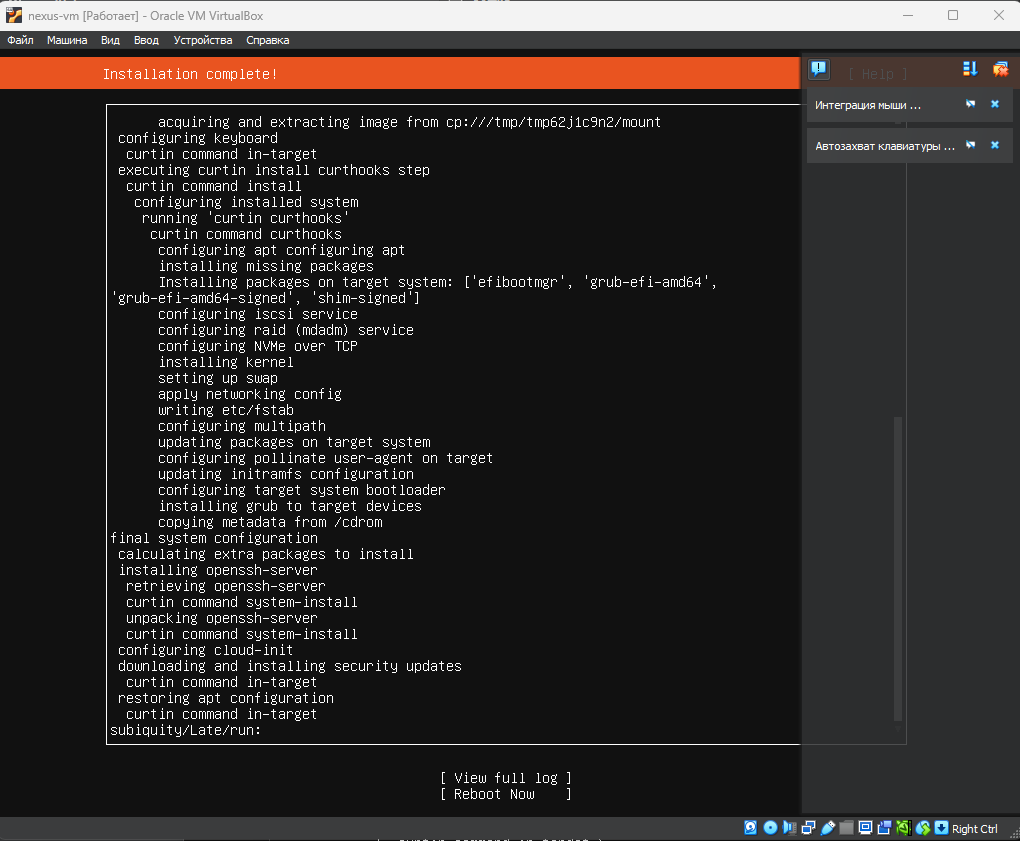Image resolution: width=1020 pixels, height=841 pixels.
Task: Click the 'installing kernel' log line
Action: coord(226,362)
